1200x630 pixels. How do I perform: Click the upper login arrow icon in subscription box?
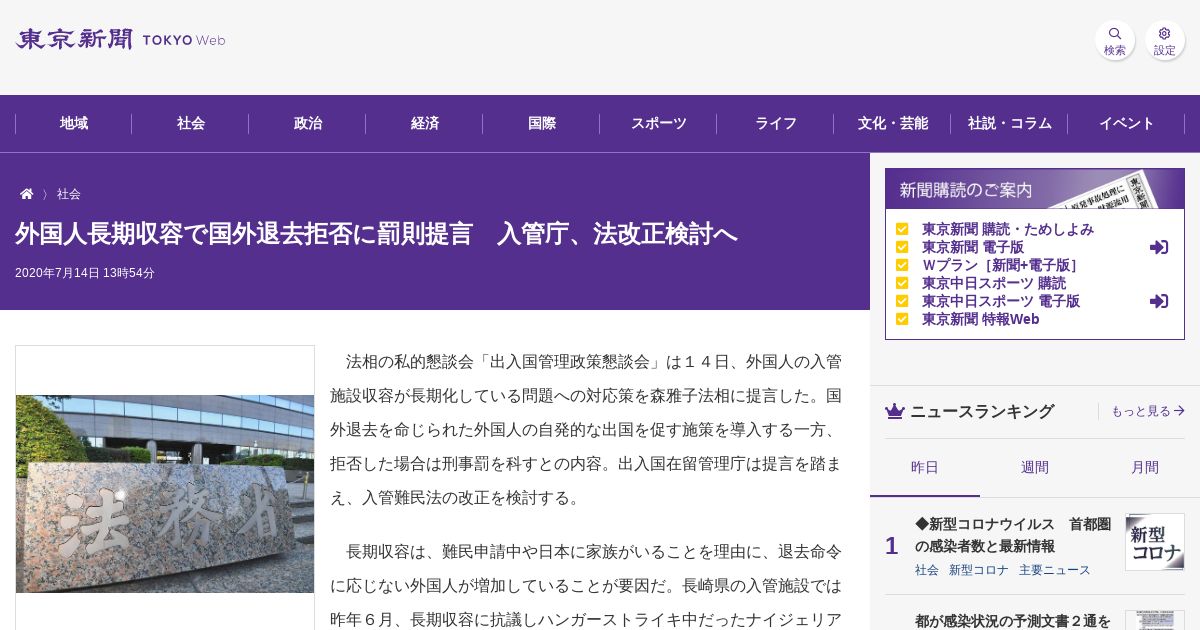(x=1159, y=247)
